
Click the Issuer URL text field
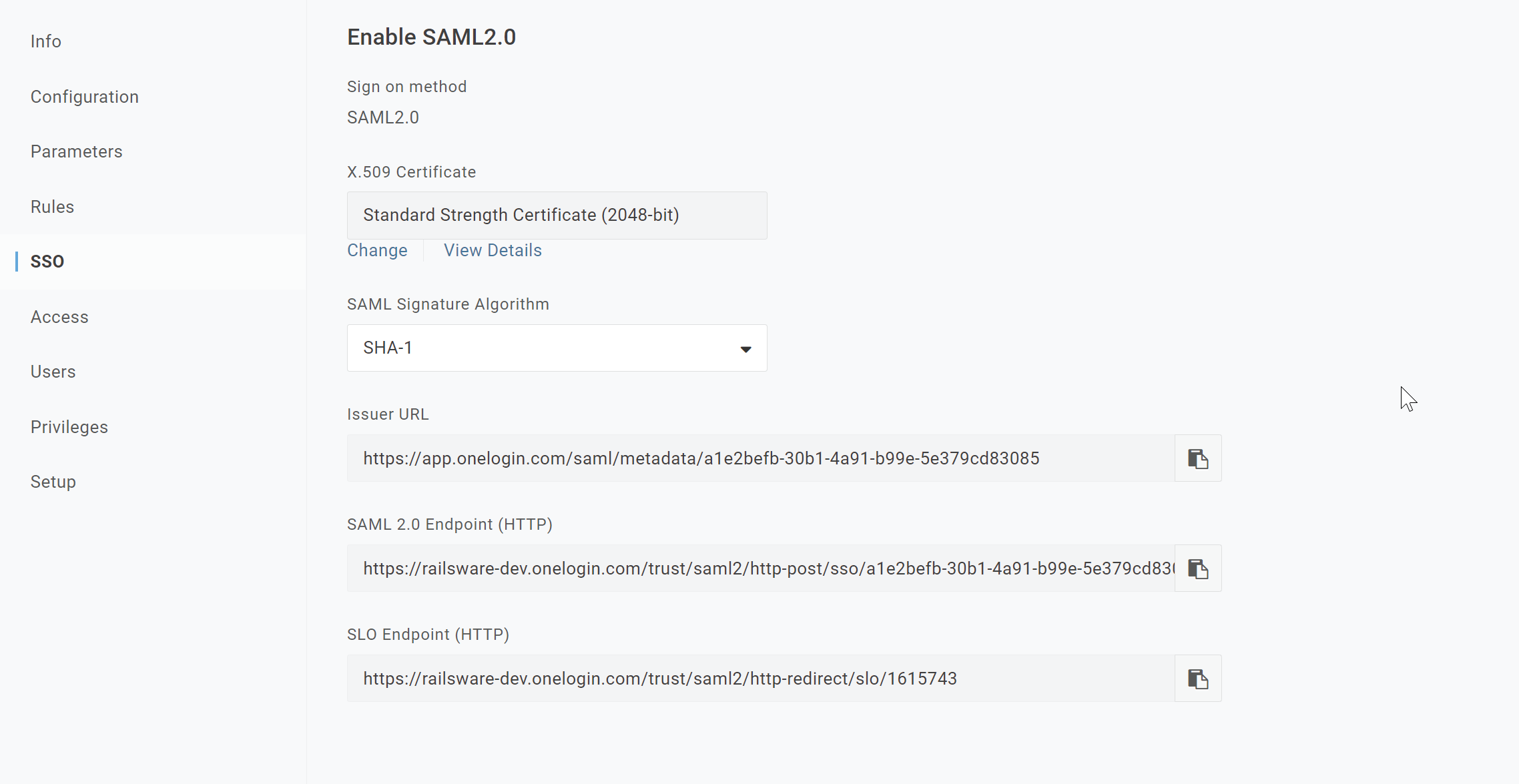coord(761,458)
